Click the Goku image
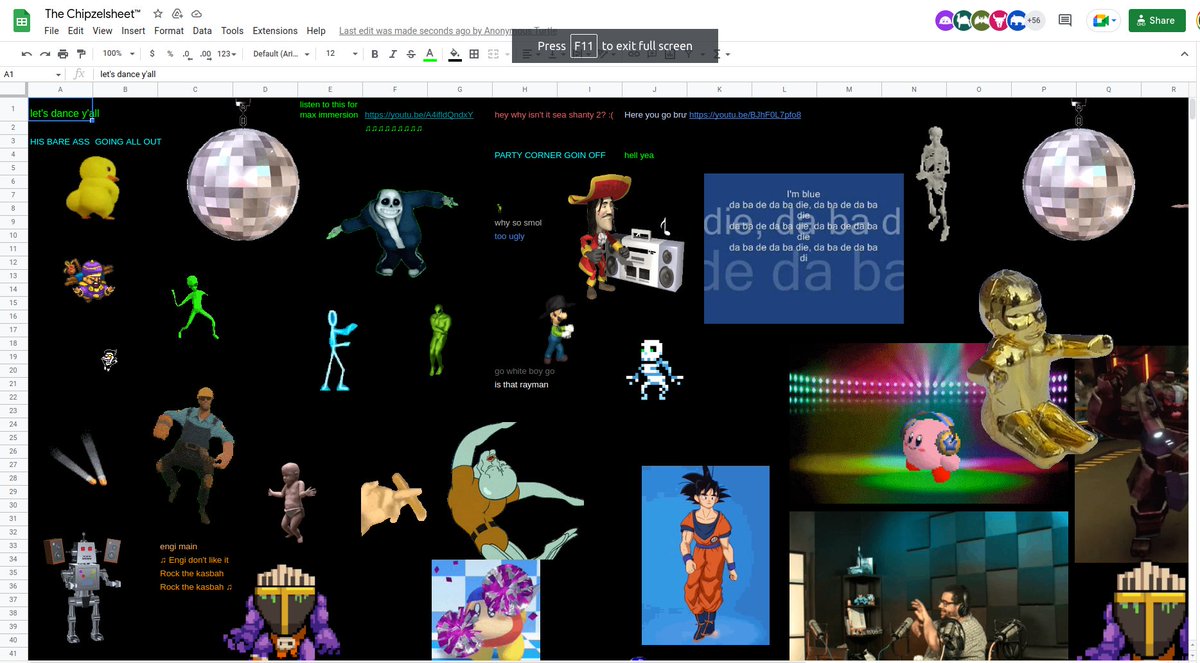The width and height of the screenshot is (1200, 663). click(x=706, y=555)
